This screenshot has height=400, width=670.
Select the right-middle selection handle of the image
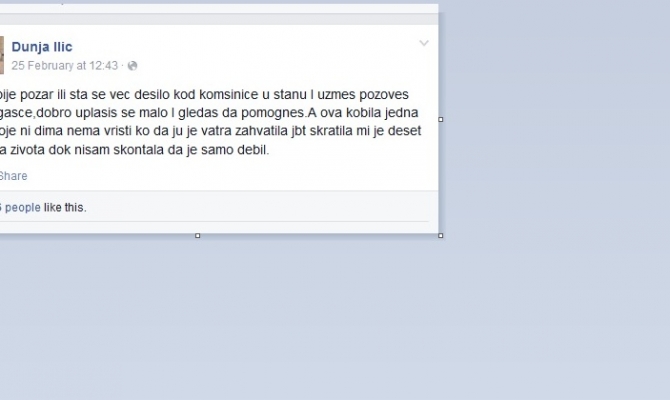(x=441, y=120)
